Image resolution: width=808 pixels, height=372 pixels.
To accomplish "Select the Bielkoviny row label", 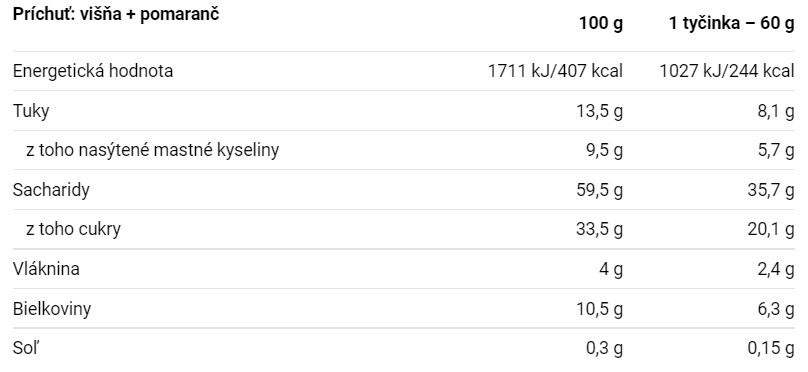I will pos(52,309).
